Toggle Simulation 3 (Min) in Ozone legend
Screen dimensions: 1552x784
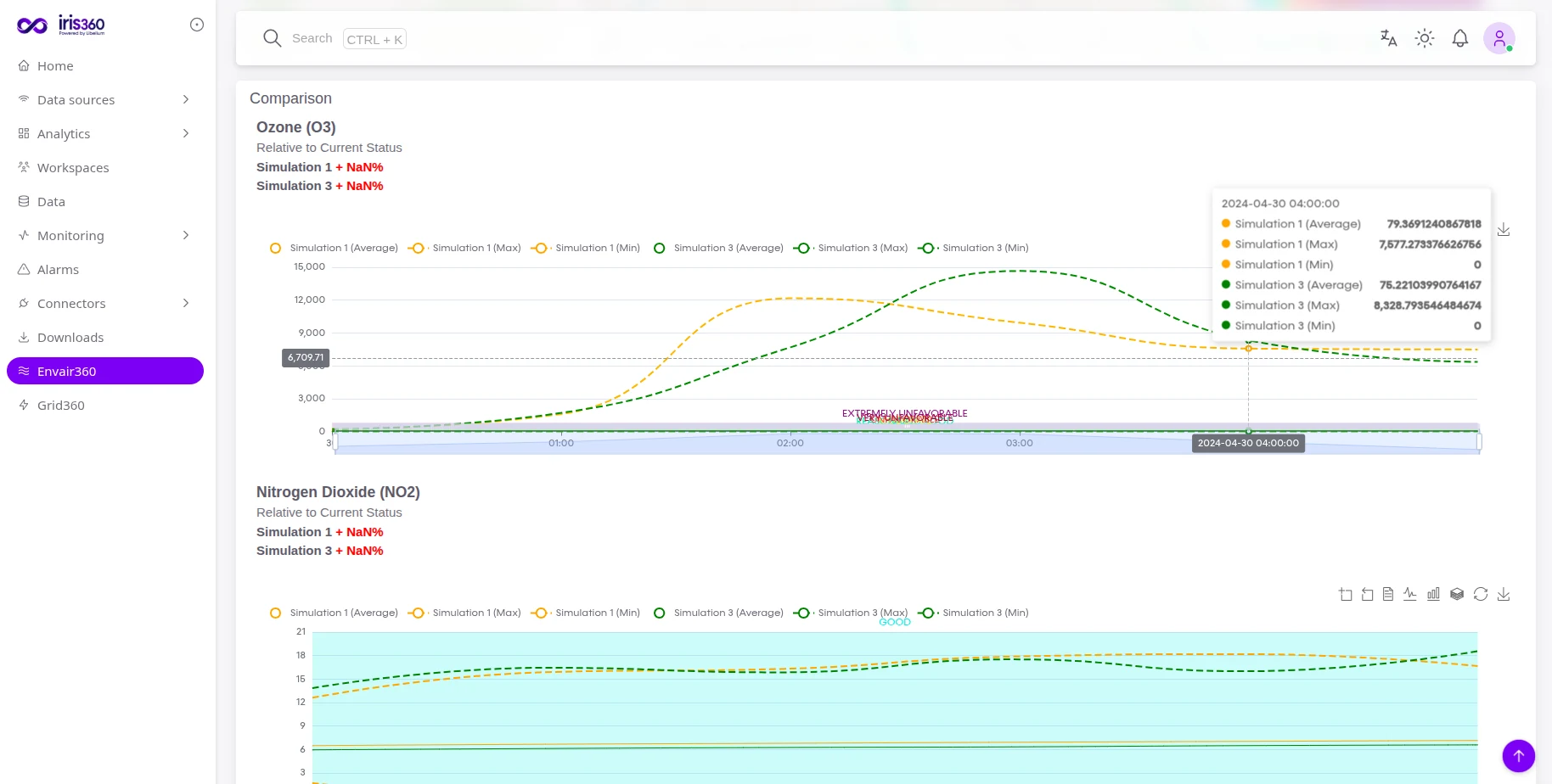click(975, 248)
